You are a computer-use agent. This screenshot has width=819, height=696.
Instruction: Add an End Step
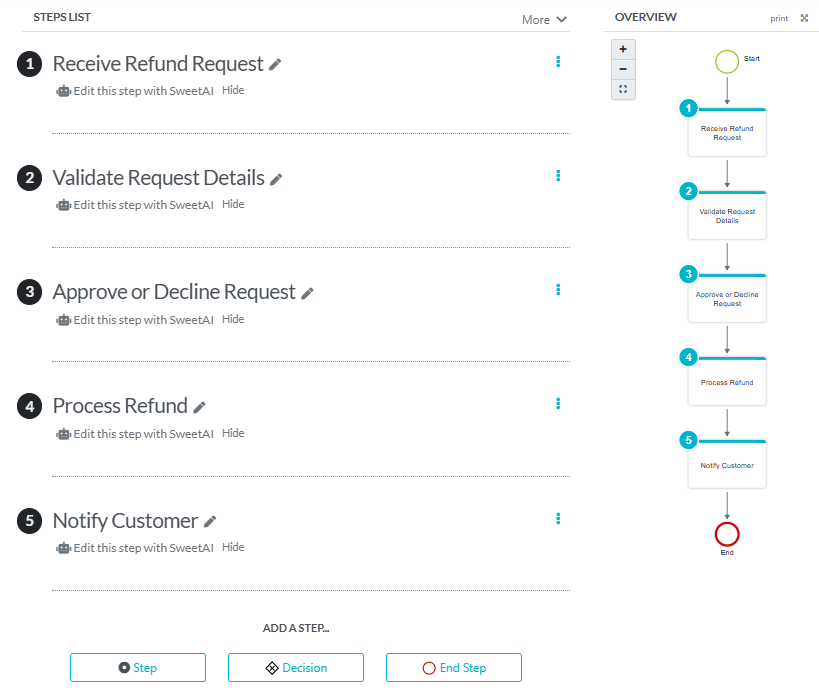pos(454,668)
